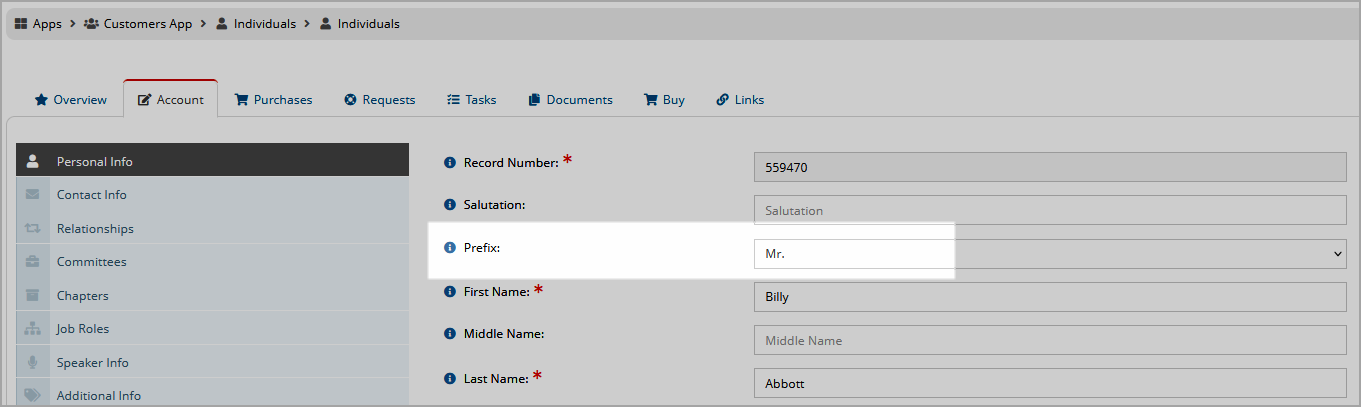Open the Prefix dropdown showing Mr.

1050,254
